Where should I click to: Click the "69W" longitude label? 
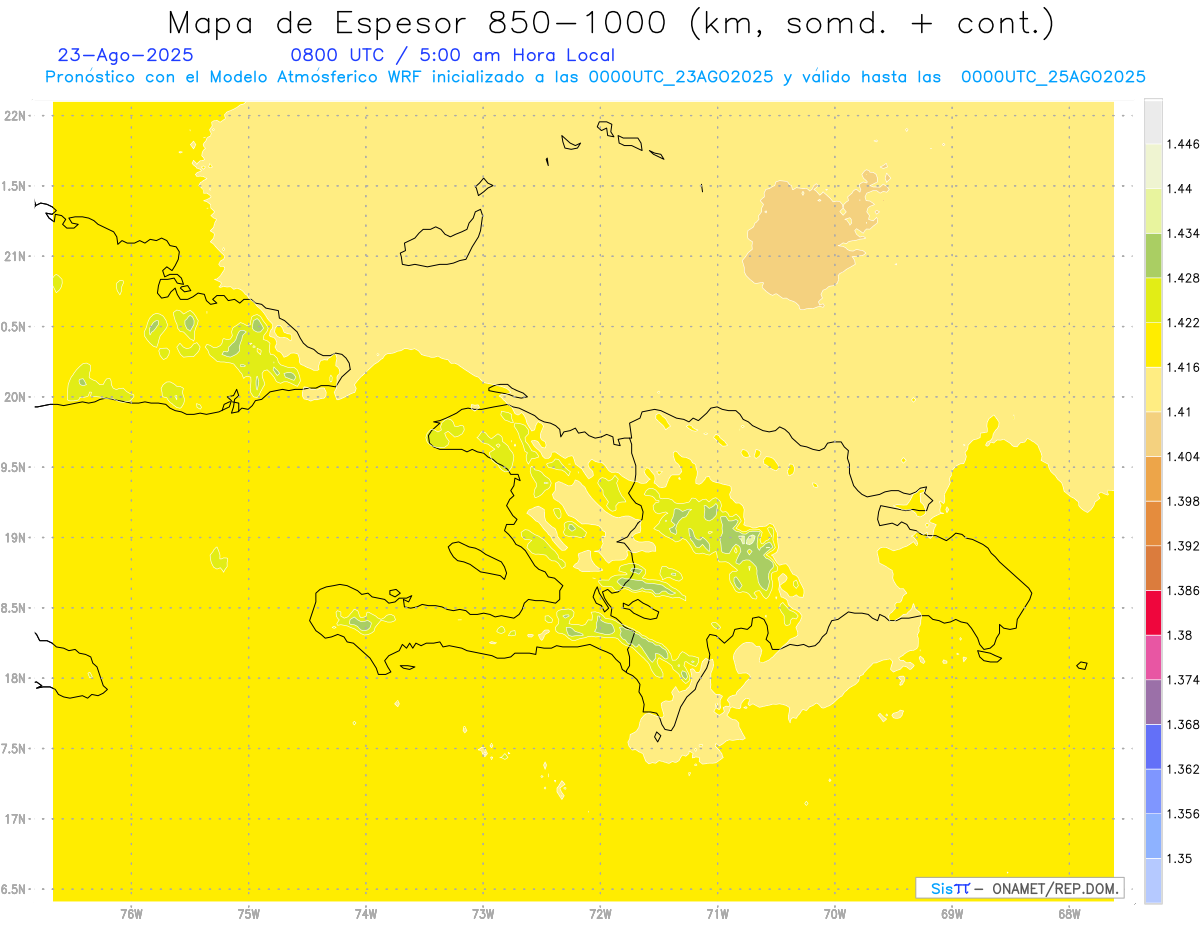tap(951, 914)
